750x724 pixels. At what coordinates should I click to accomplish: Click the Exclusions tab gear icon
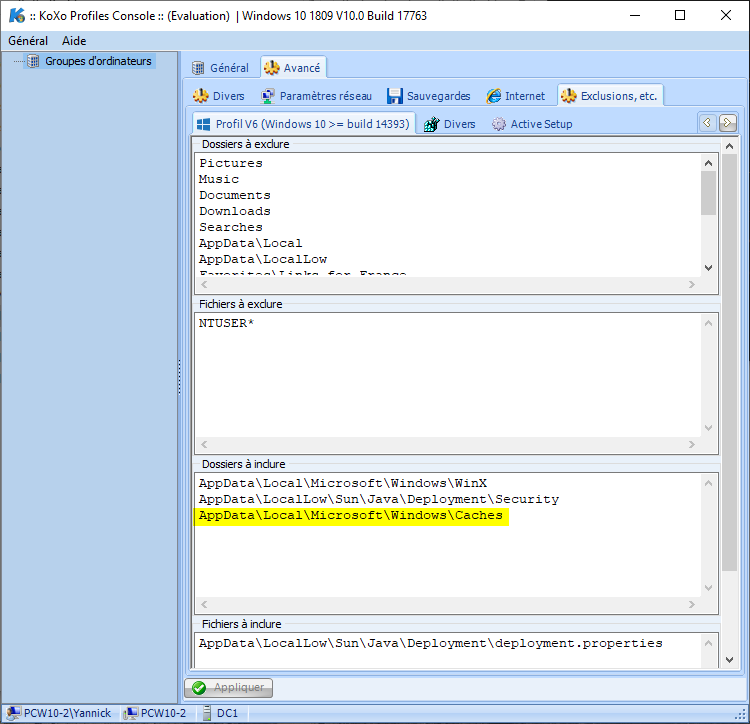click(569, 96)
